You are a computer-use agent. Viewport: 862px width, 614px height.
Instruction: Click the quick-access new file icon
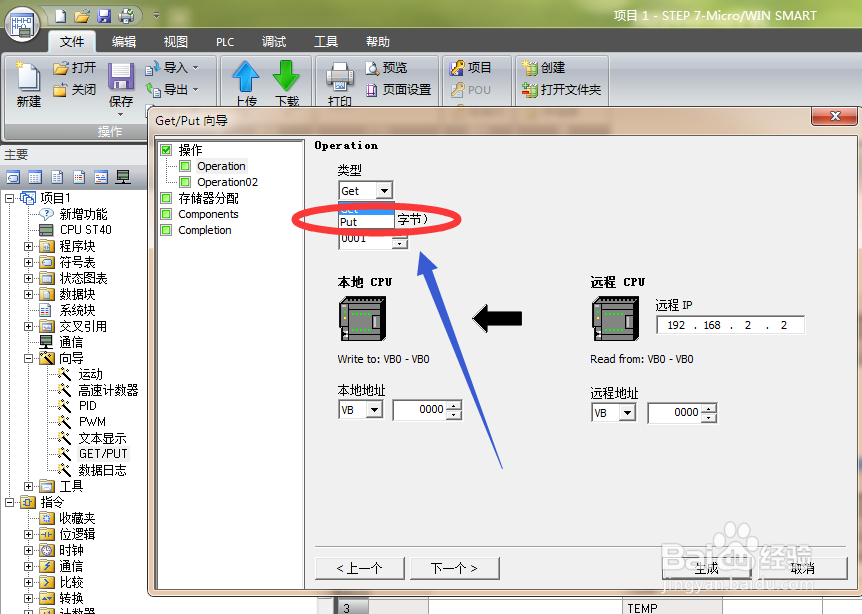[61, 16]
